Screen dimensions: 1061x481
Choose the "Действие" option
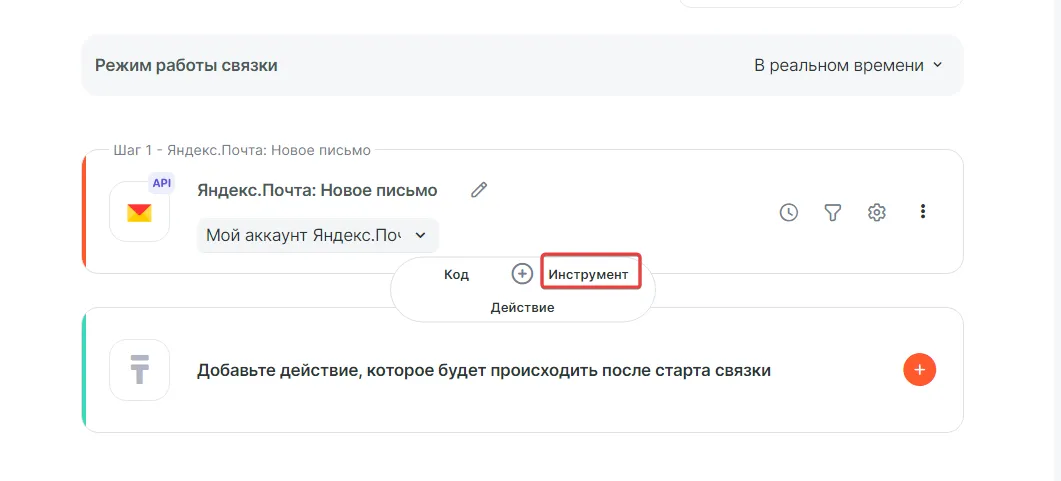[522, 307]
